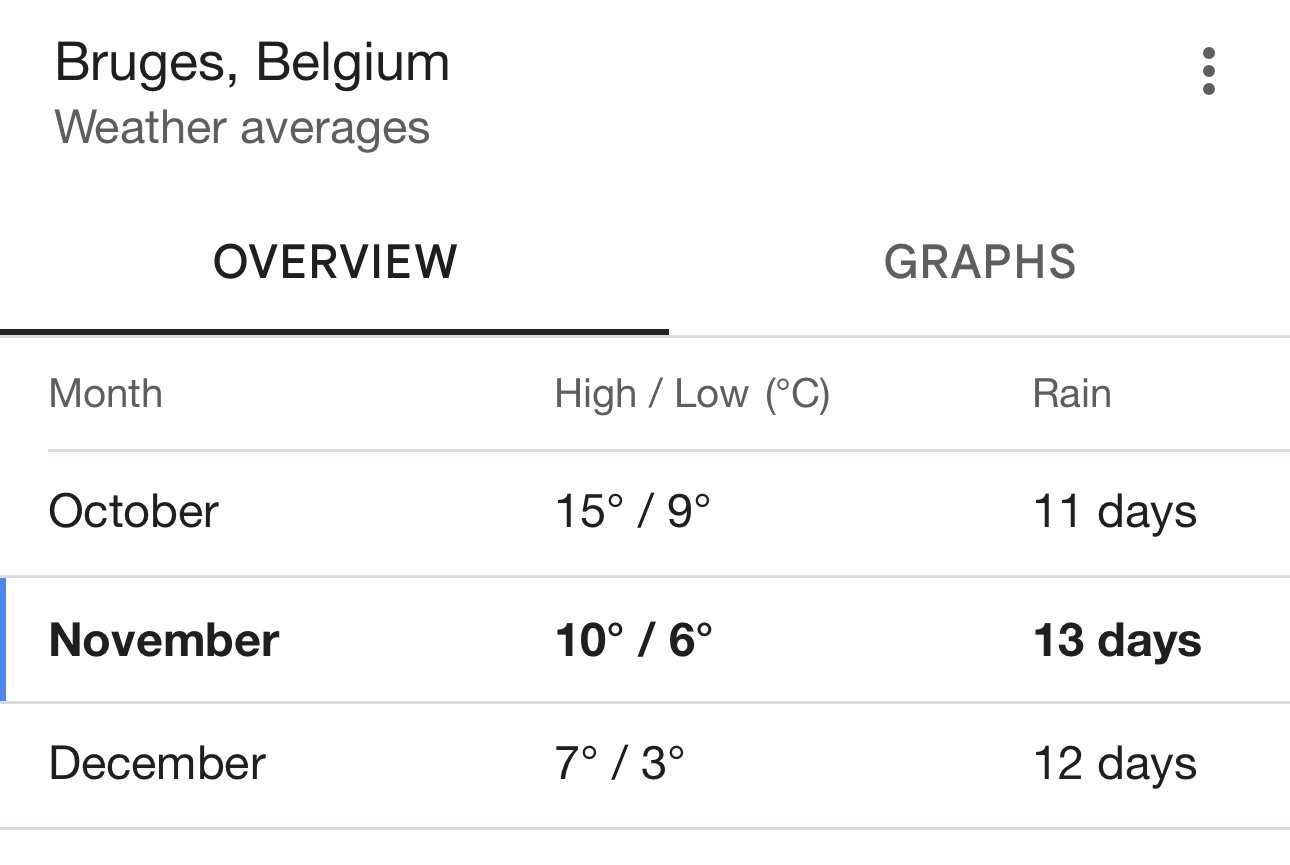The image size is (1290, 865).
Task: Click November's 10° / 6° temperature
Action: click(x=634, y=640)
